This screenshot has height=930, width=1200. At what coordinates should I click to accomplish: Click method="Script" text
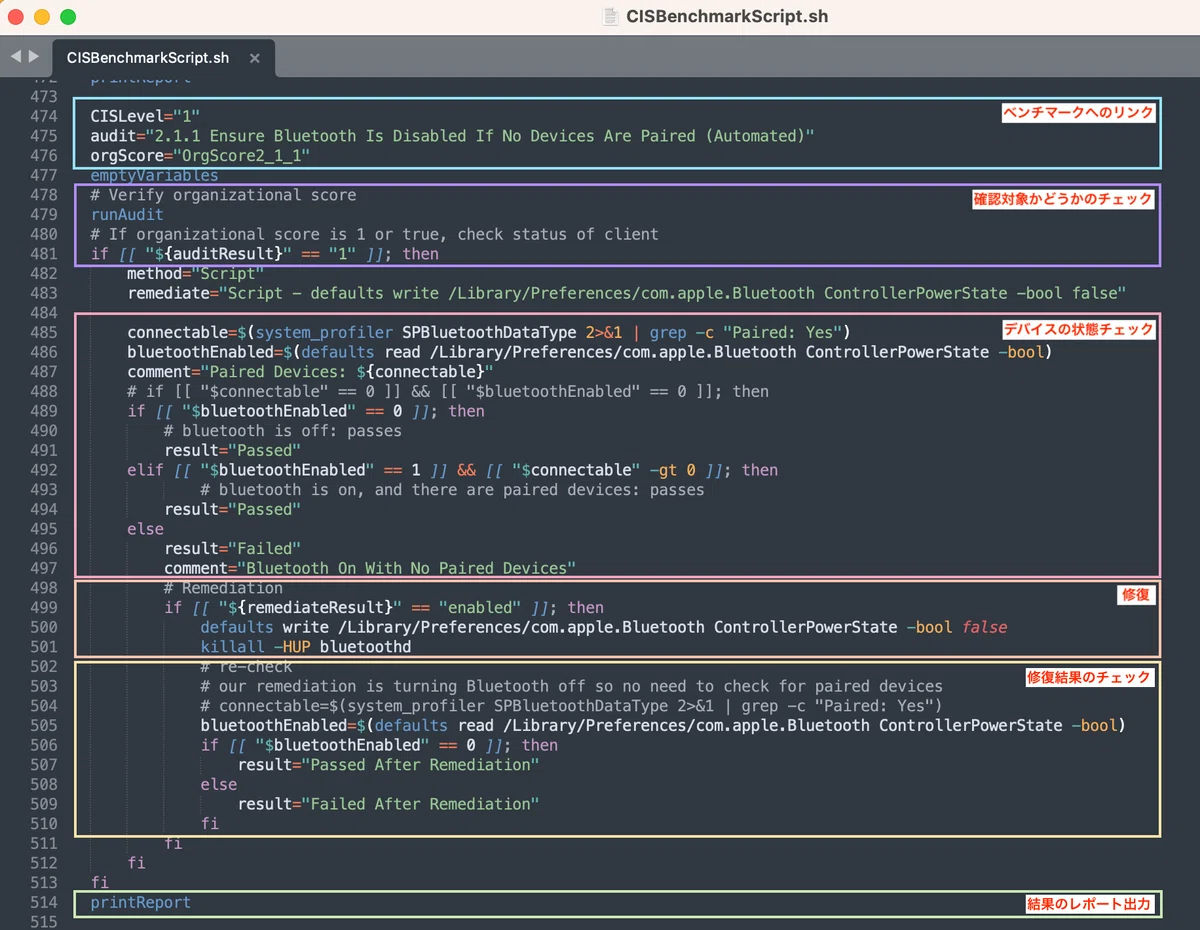195,273
